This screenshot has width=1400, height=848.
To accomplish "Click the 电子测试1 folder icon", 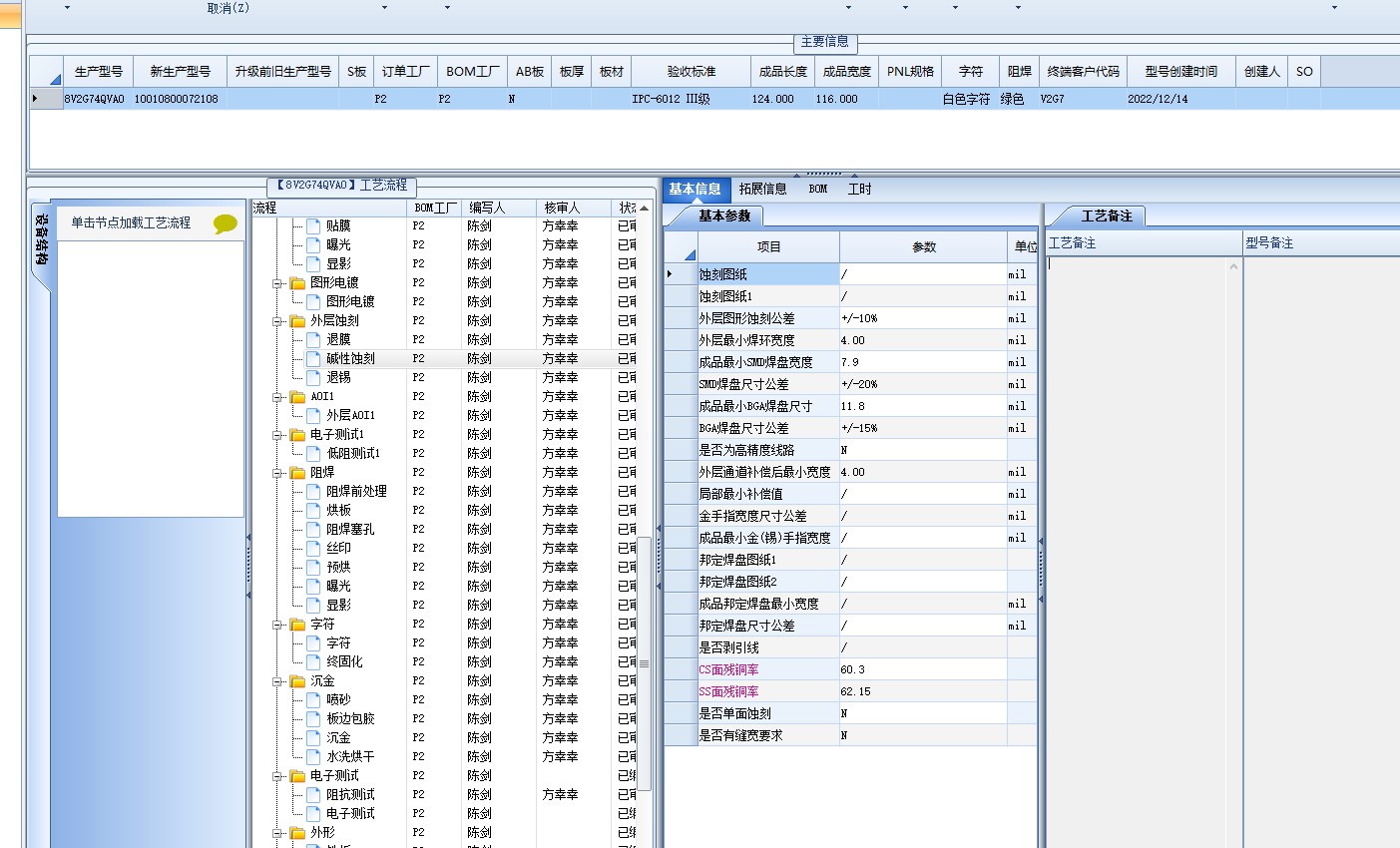I will pyautogui.click(x=297, y=435).
